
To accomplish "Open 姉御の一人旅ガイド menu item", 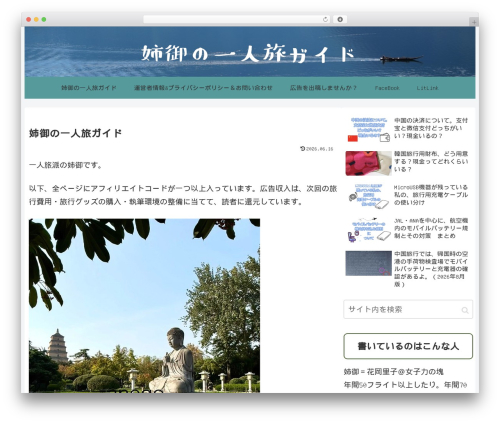I will click(89, 88).
